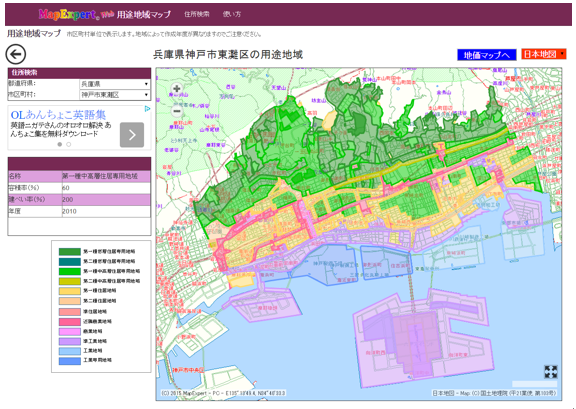
Task: Go back using the circled arrow icon
Action: click(x=15, y=54)
